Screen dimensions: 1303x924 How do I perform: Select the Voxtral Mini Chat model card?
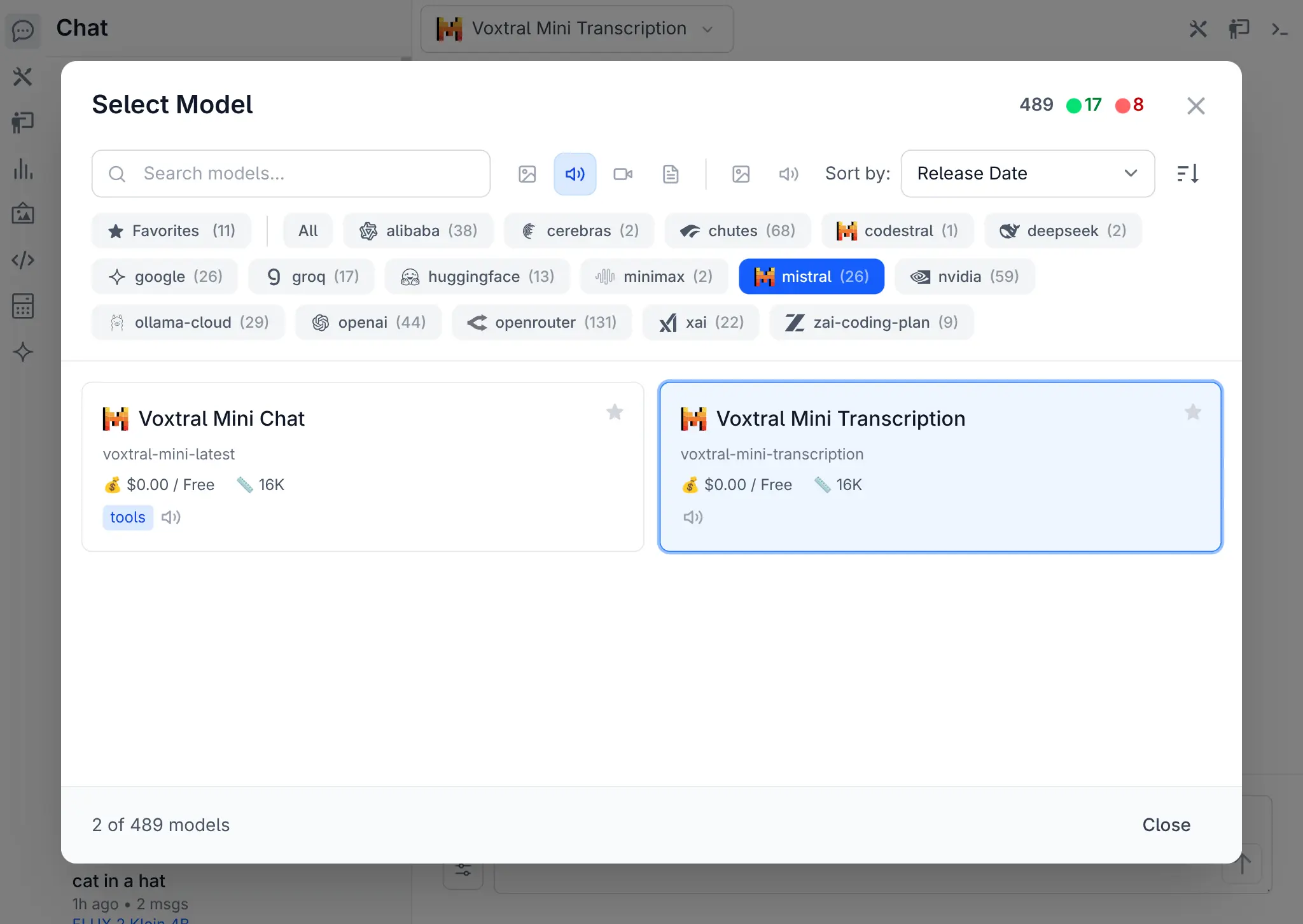(363, 466)
